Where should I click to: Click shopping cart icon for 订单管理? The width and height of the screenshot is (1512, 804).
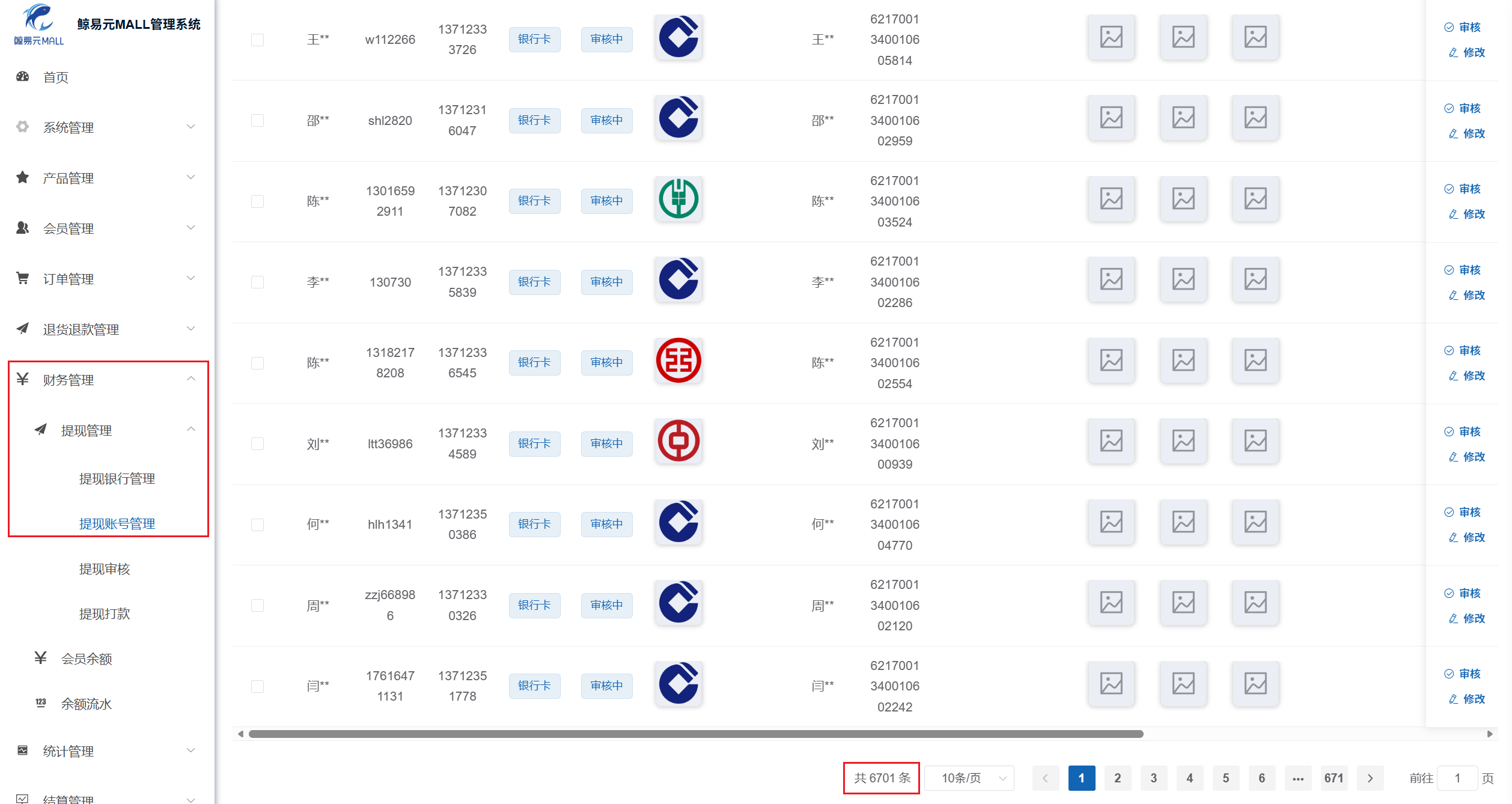(23, 278)
